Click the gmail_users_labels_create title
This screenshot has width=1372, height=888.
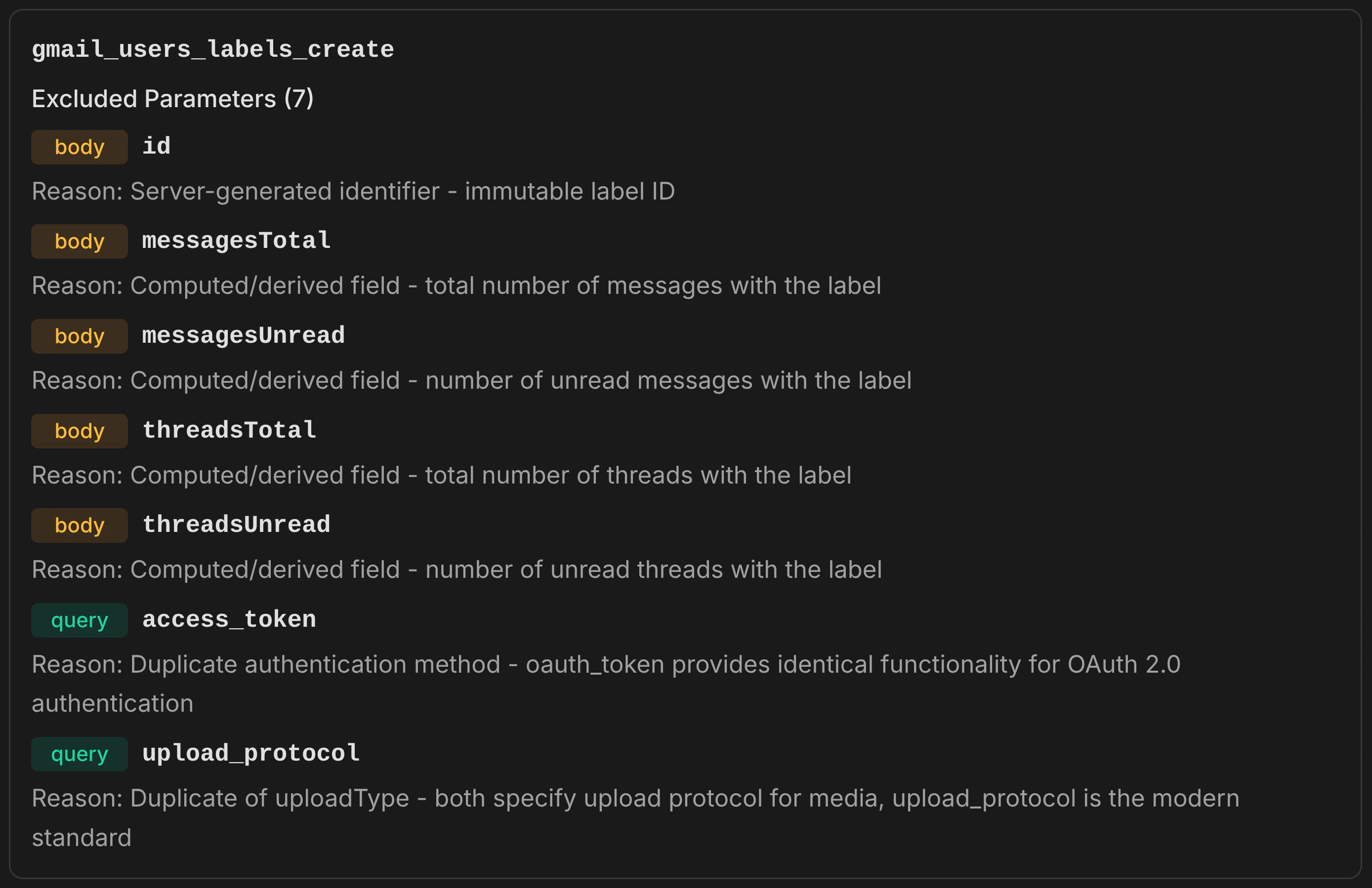(x=213, y=49)
